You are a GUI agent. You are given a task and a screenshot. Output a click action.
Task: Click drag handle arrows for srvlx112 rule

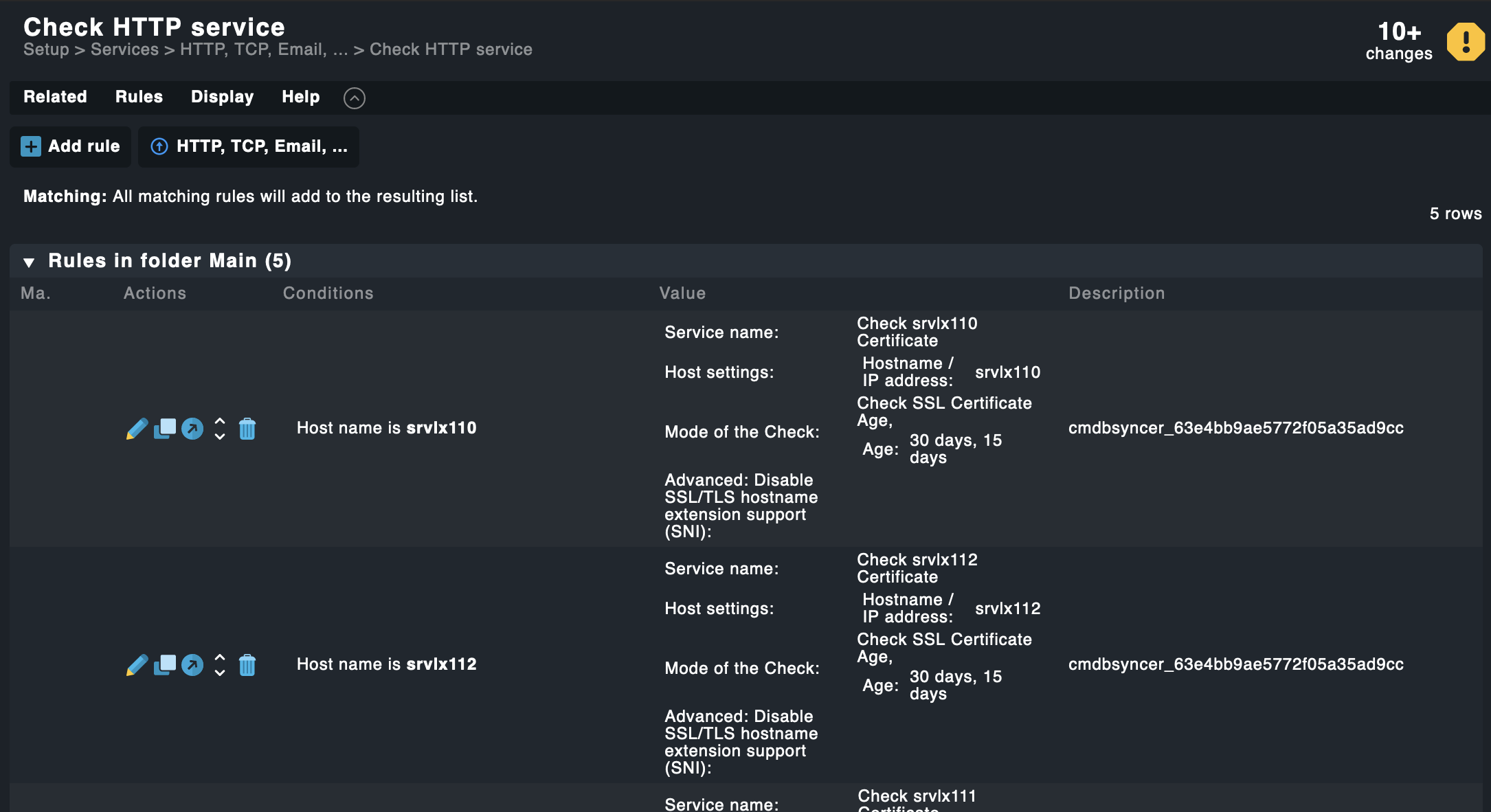point(220,665)
